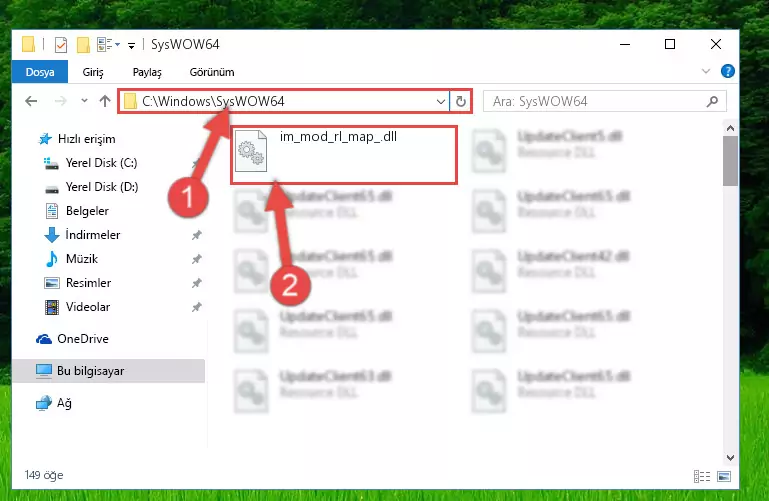The width and height of the screenshot is (769, 501).
Task: Click the 149 öğe status text
Action: coord(44,475)
